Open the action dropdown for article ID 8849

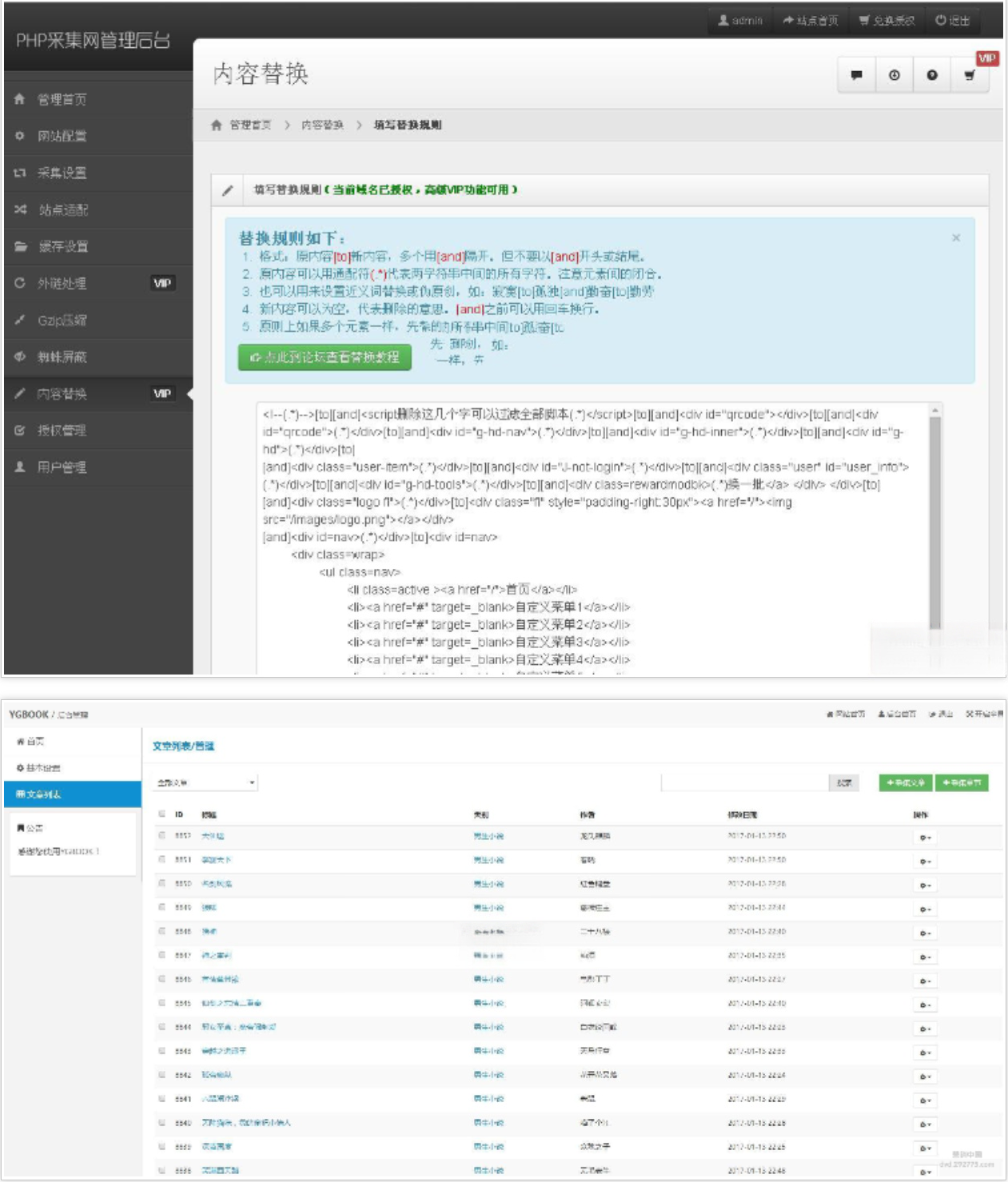click(925, 909)
